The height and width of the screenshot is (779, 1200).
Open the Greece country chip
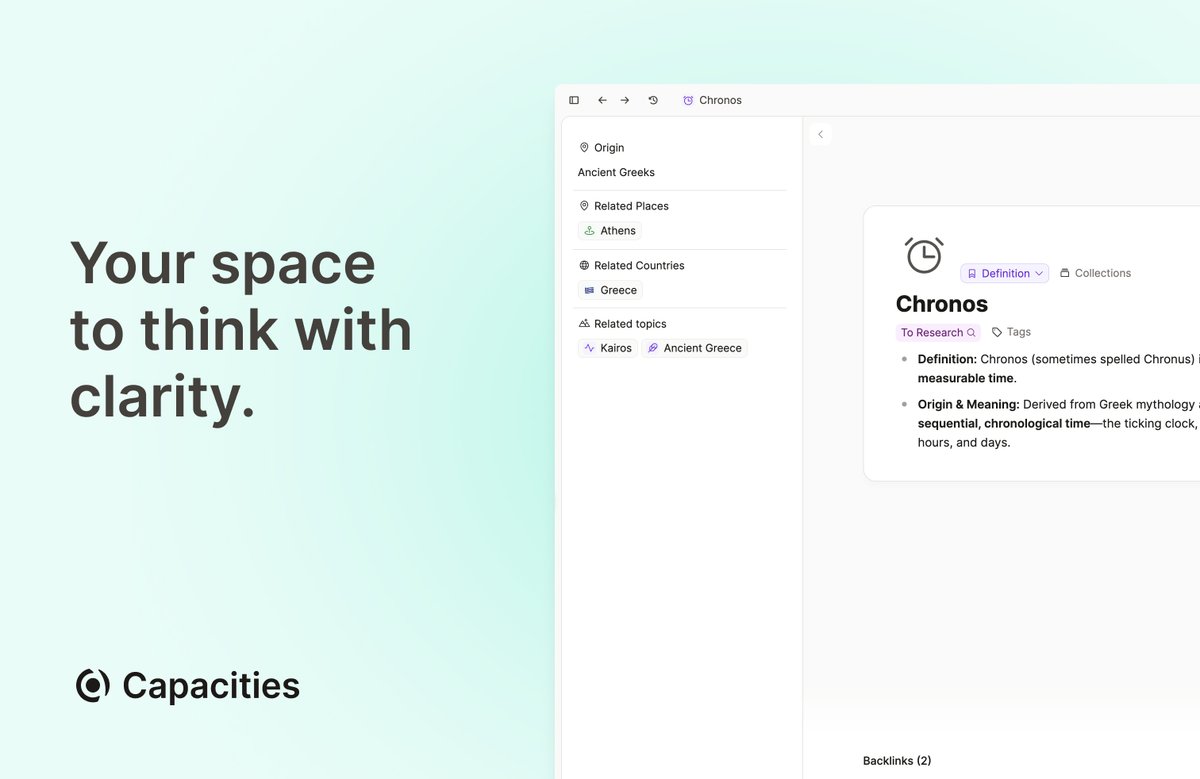pos(610,290)
